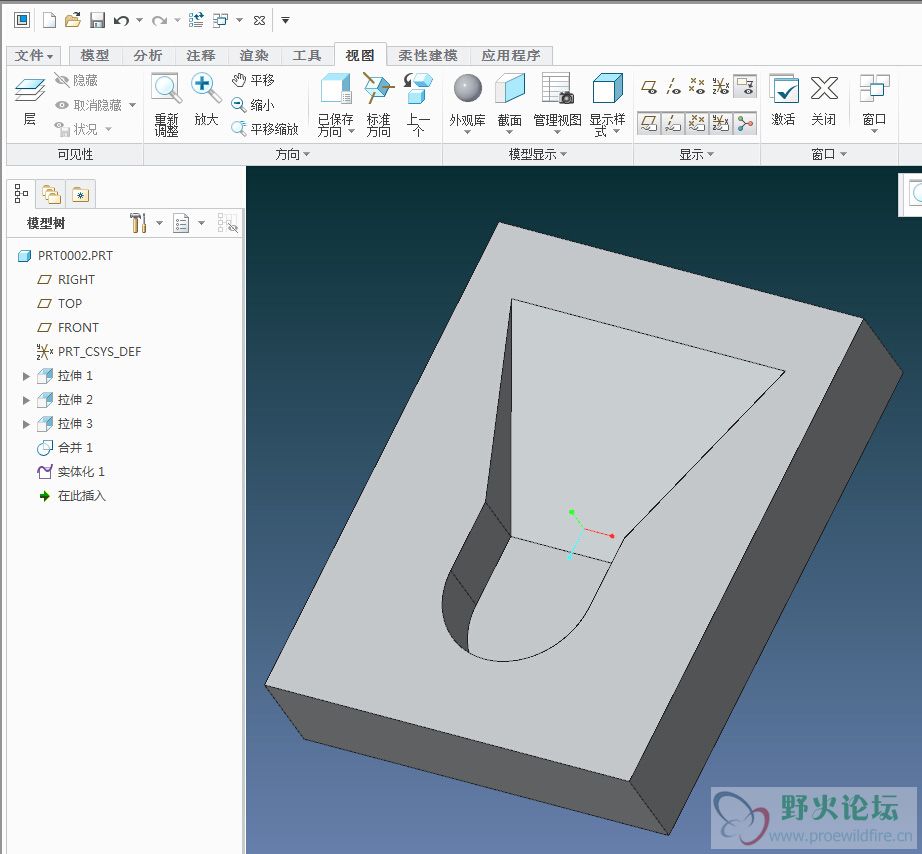Switch to the 模型 ribbon tab
Screen dimensions: 922x854
coord(95,56)
